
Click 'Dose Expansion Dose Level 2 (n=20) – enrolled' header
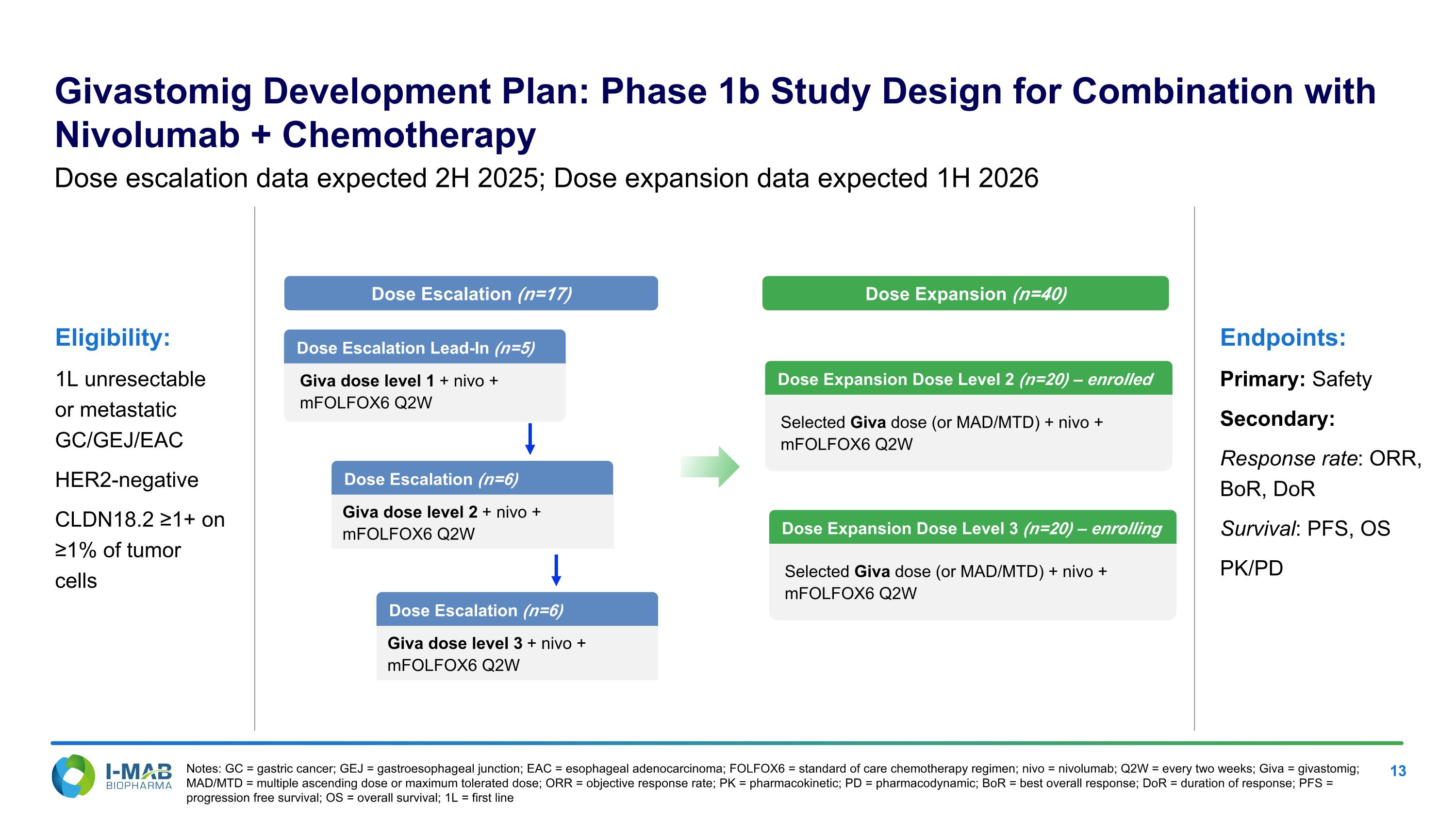(968, 378)
